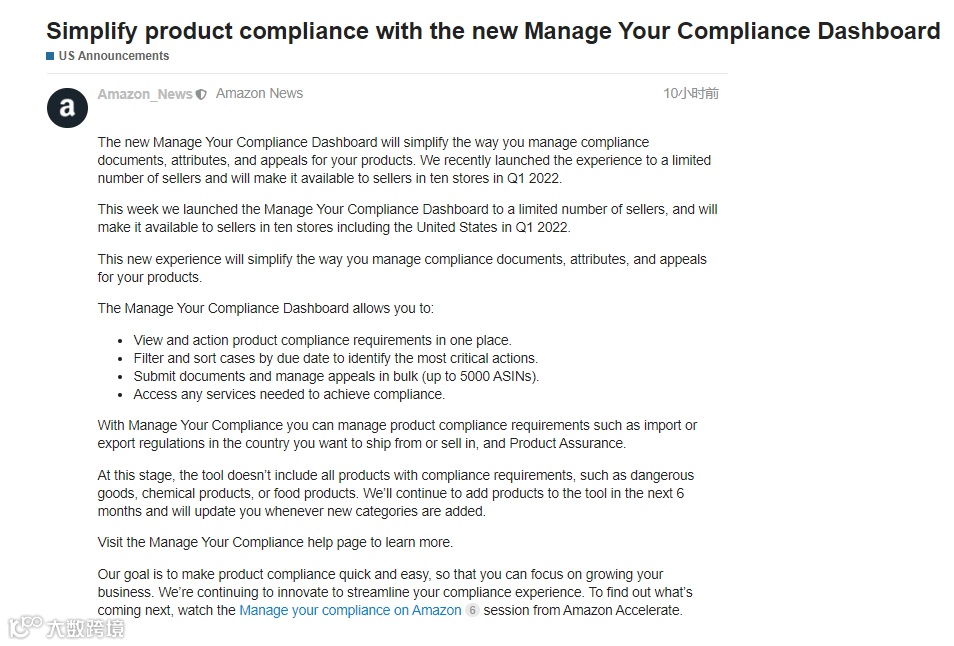Open the Amazon_News username profile
Image resolution: width=954 pixels, height=646 pixels.
[144, 94]
